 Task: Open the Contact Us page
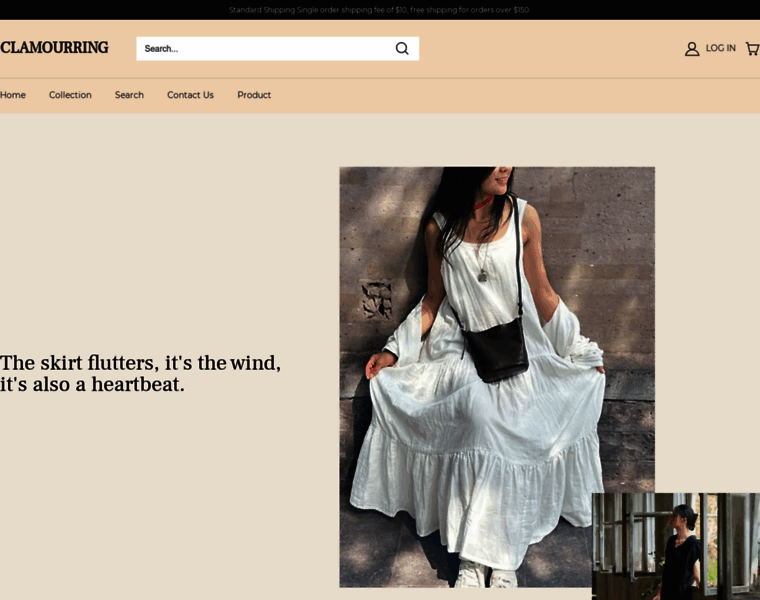click(x=190, y=95)
